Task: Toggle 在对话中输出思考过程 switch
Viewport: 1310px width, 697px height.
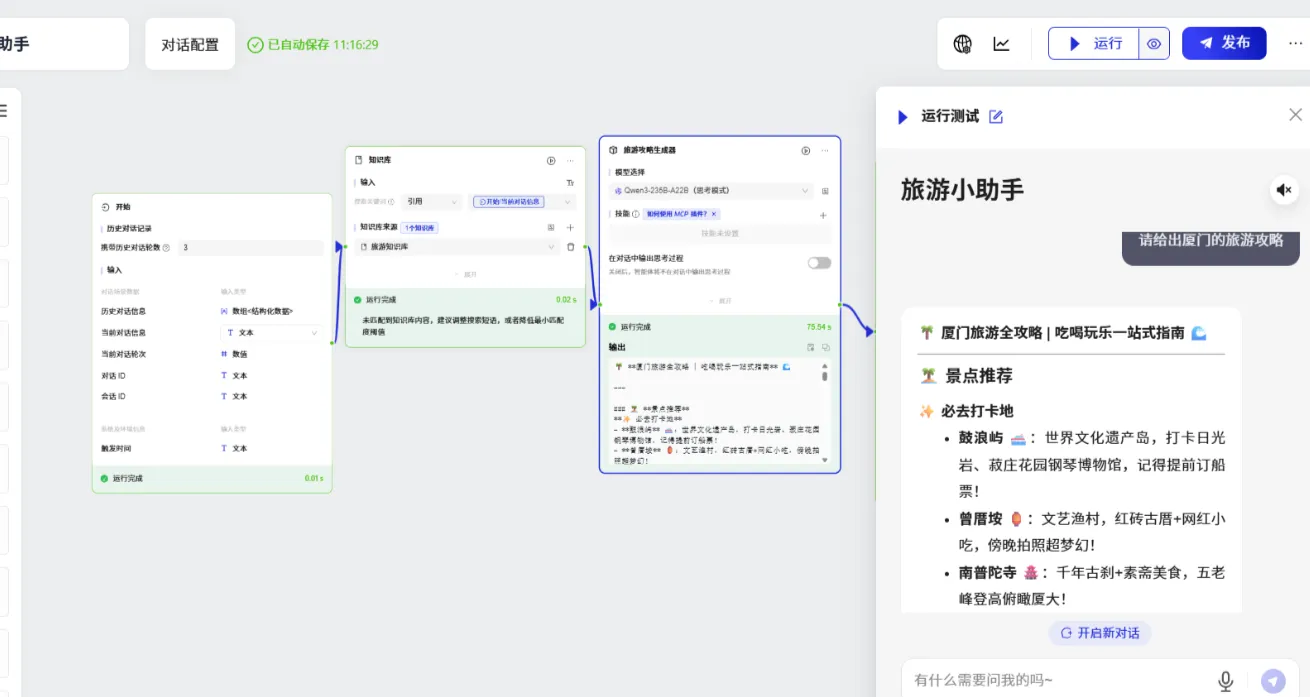Action: (819, 263)
